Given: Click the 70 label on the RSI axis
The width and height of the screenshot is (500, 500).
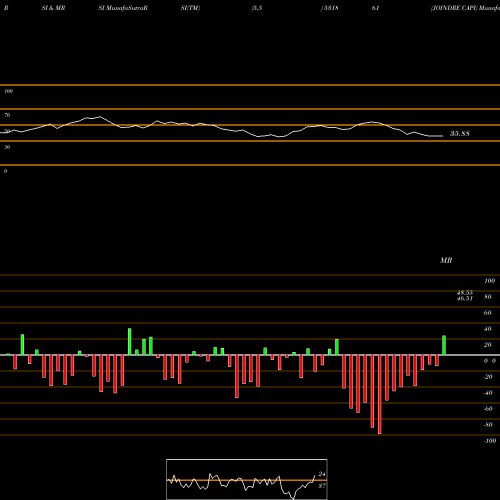Looking at the screenshot, I should [x=7, y=115].
